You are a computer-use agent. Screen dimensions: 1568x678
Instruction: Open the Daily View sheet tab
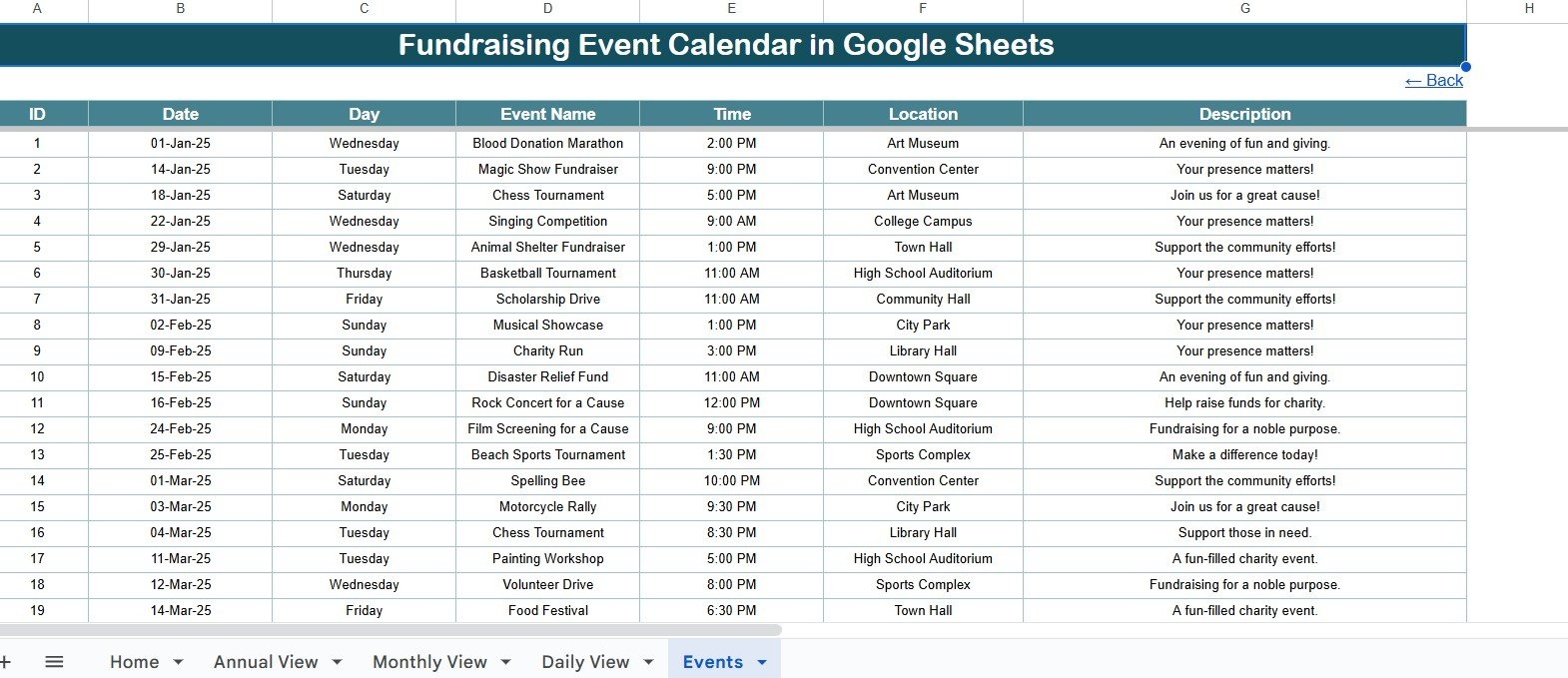coord(585,662)
